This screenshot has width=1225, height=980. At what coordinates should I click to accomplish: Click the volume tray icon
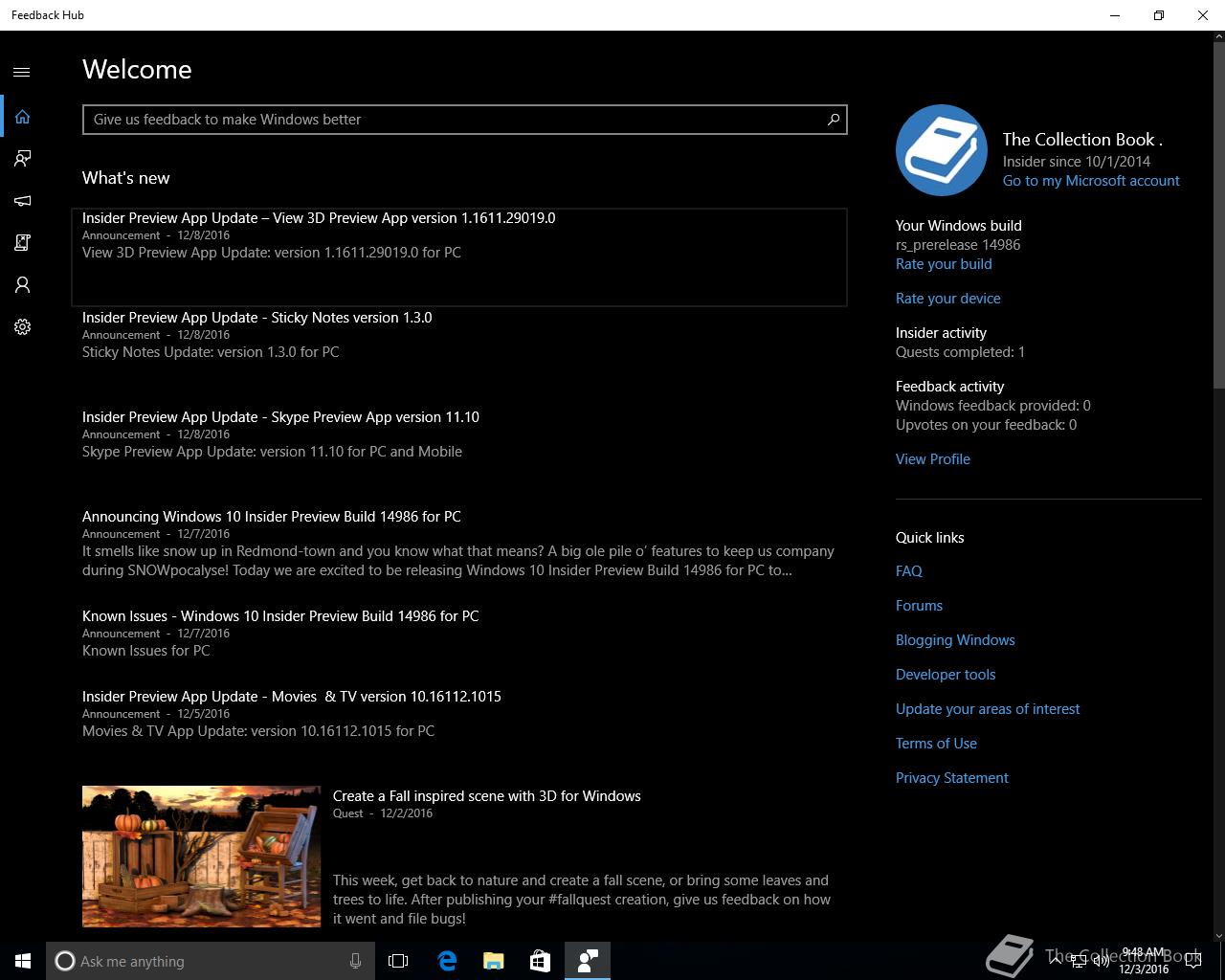[1101, 962]
